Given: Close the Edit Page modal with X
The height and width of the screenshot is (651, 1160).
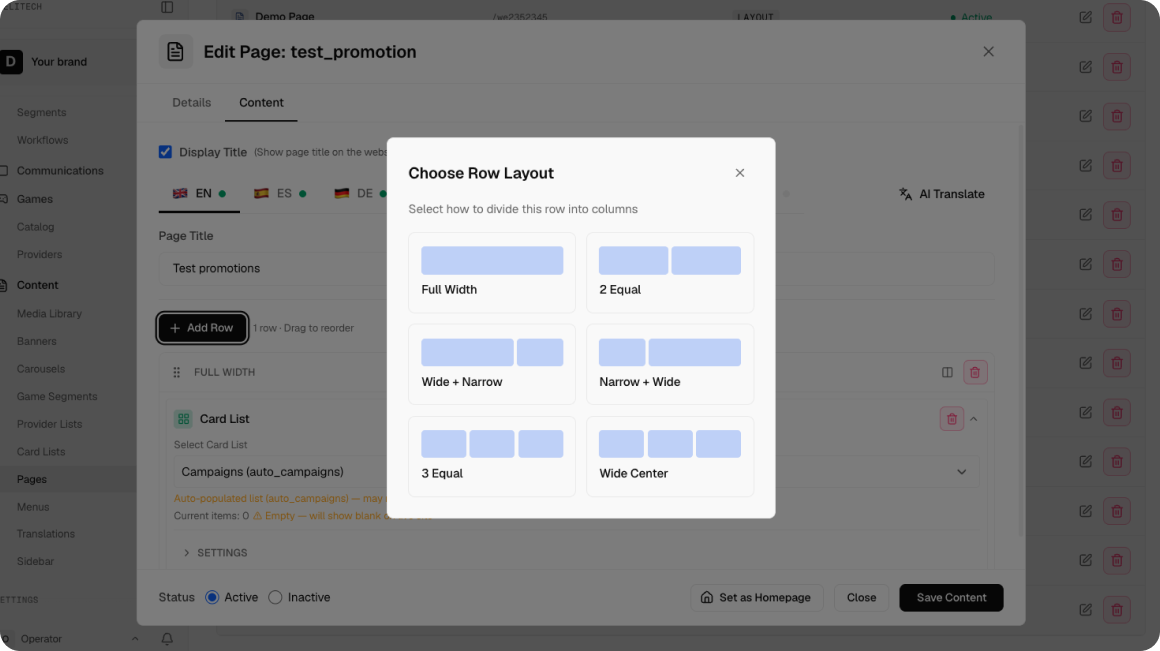Looking at the screenshot, I should 988,52.
